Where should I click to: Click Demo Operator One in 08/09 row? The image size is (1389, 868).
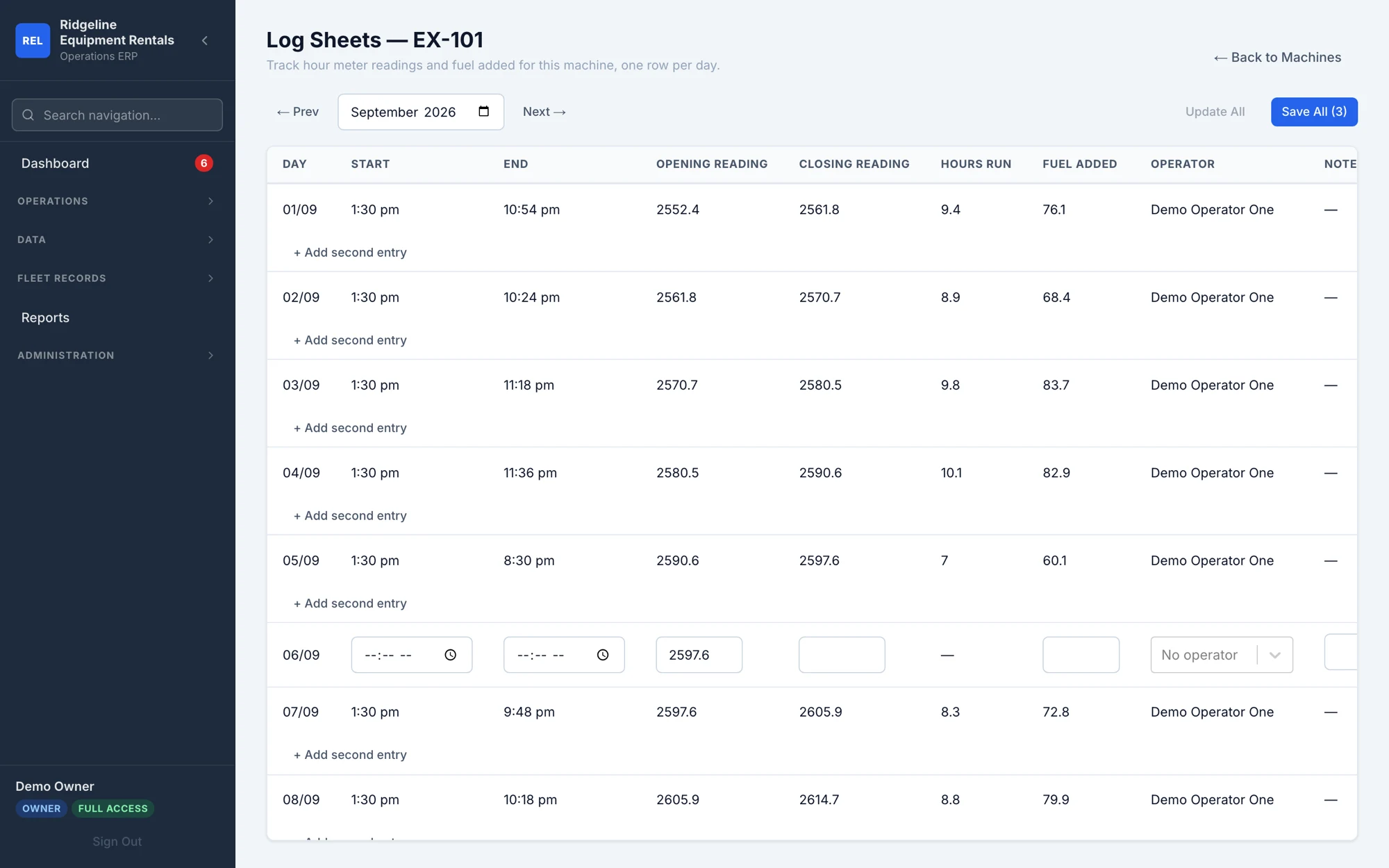tap(1212, 800)
